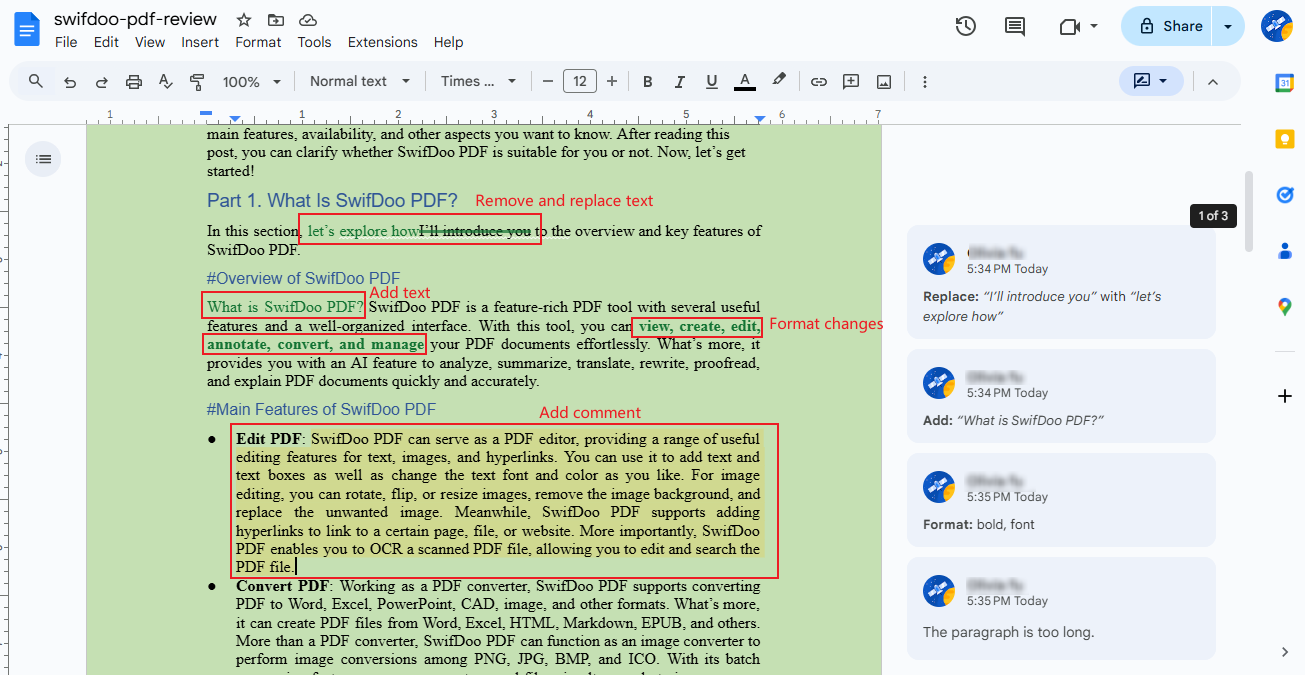Open the Normal text style dropdown

(360, 81)
